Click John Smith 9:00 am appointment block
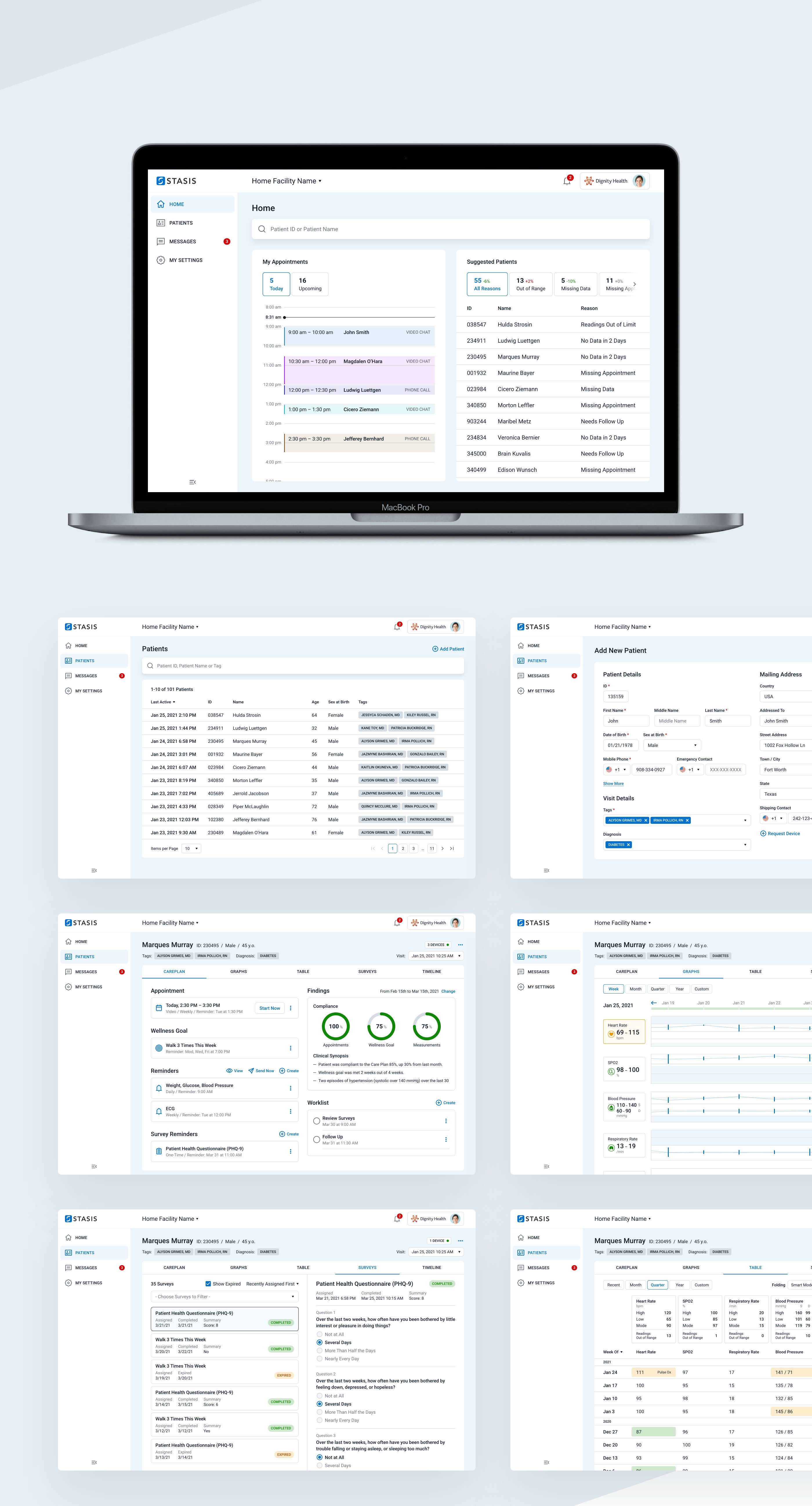 (359, 336)
